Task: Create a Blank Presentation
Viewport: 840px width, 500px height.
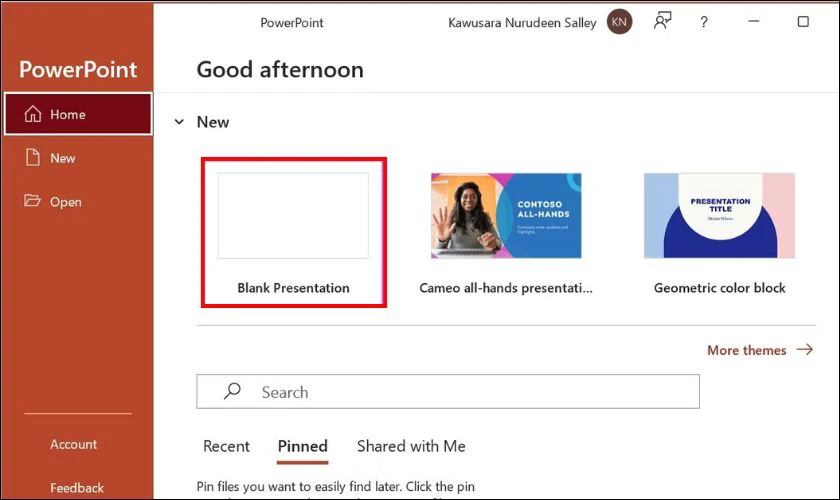Action: pos(294,232)
